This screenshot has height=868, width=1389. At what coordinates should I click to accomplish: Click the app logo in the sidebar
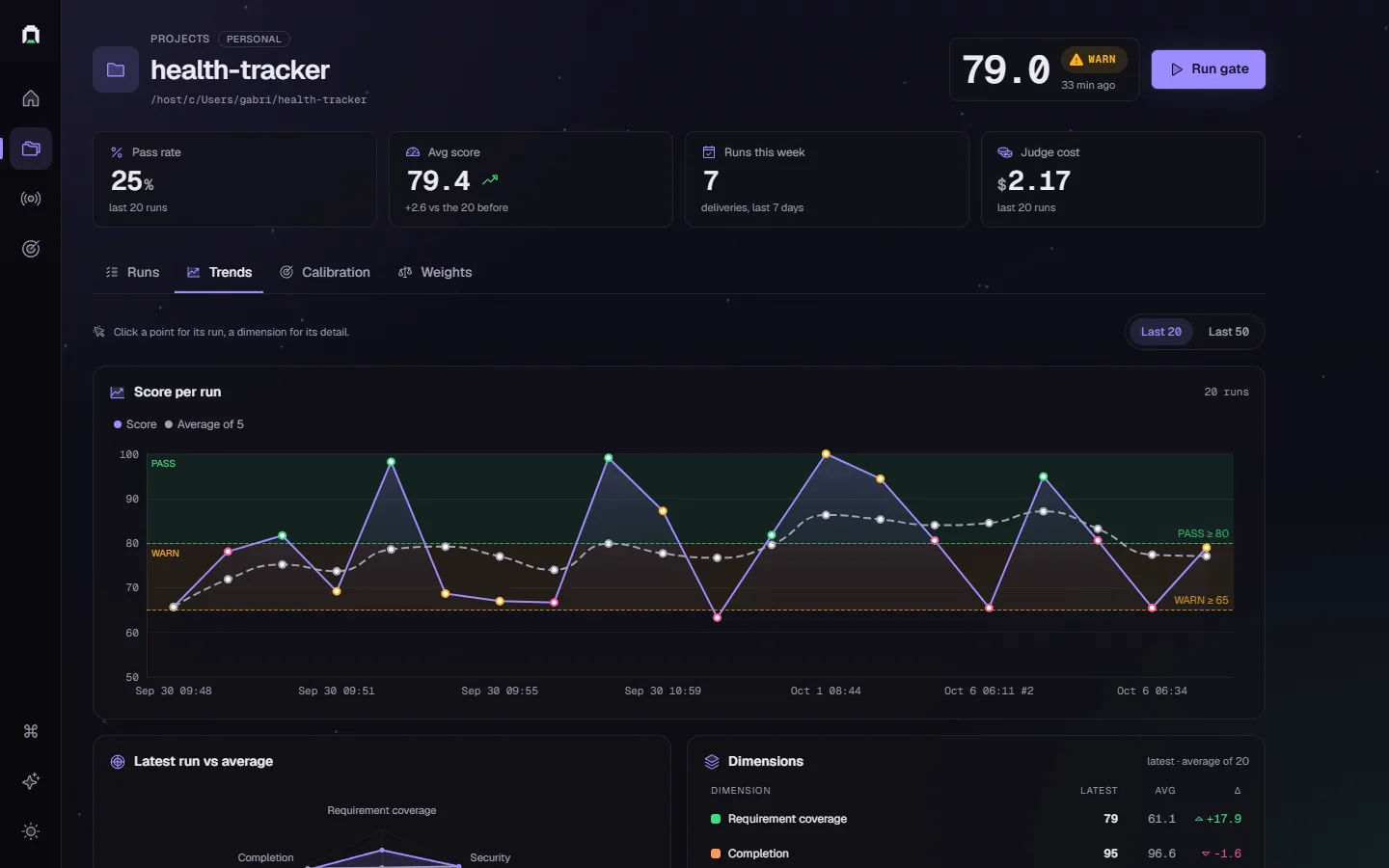coord(31,35)
